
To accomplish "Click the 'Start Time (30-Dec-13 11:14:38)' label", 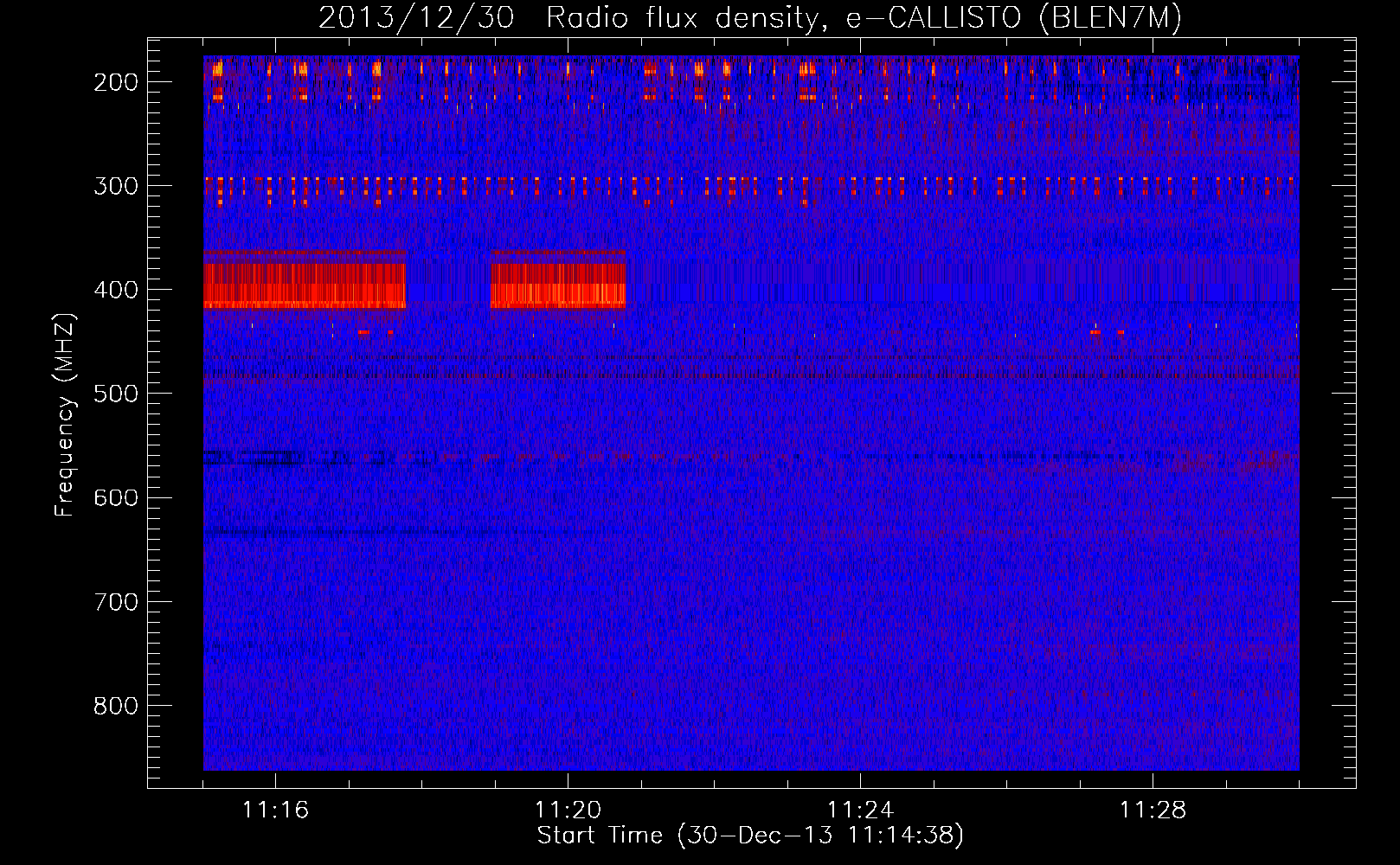I will (x=750, y=836).
